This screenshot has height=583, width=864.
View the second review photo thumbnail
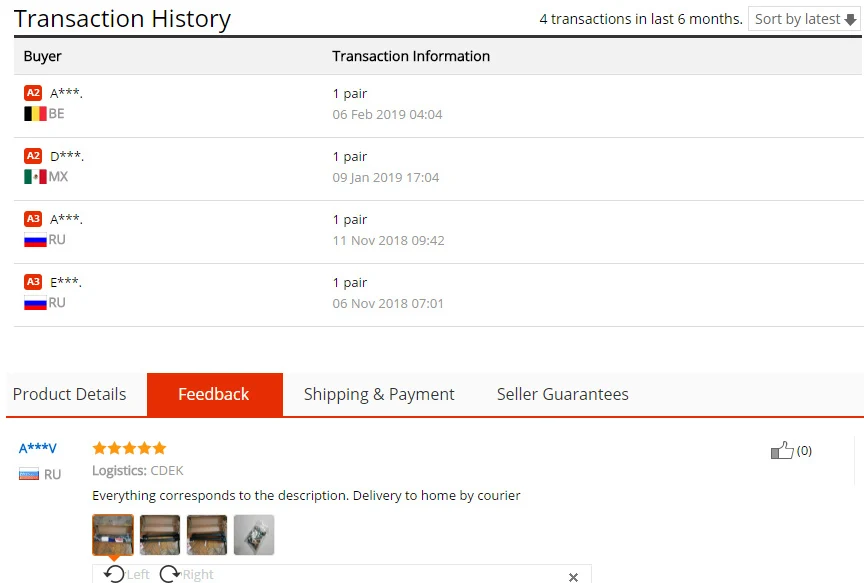point(160,535)
